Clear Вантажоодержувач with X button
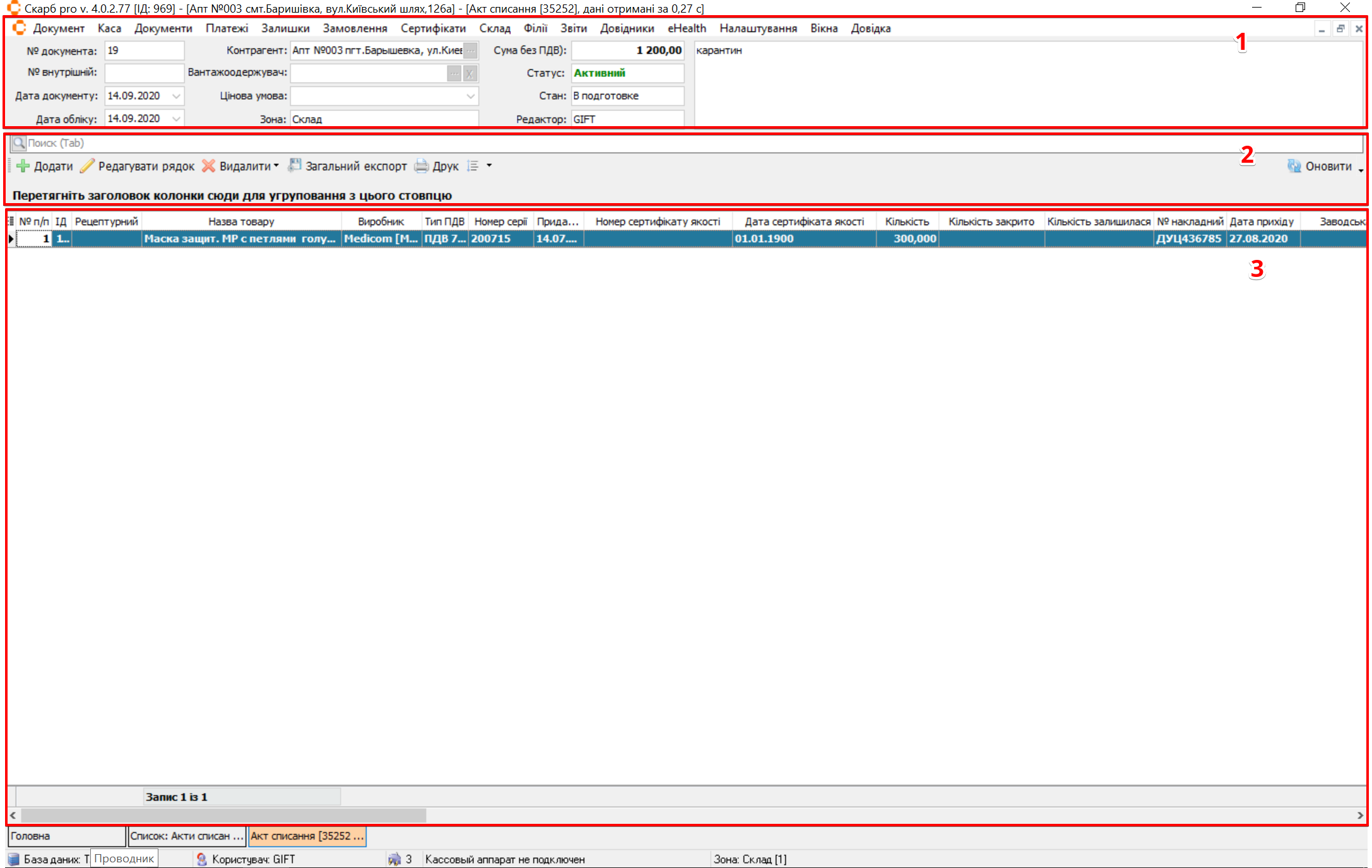Image resolution: width=1372 pixels, height=868 pixels. 470,74
